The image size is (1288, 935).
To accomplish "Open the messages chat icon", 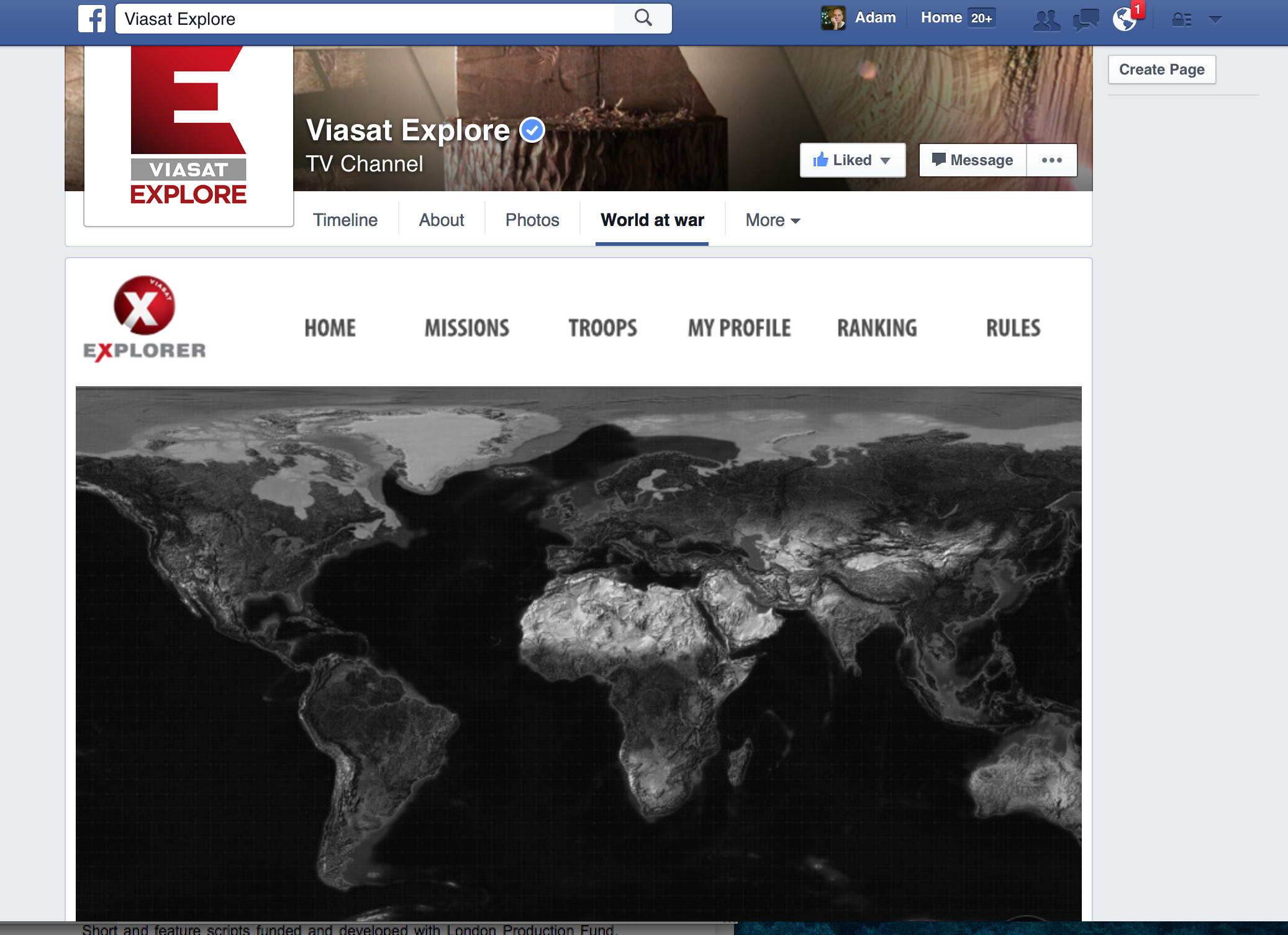I will (x=1085, y=20).
